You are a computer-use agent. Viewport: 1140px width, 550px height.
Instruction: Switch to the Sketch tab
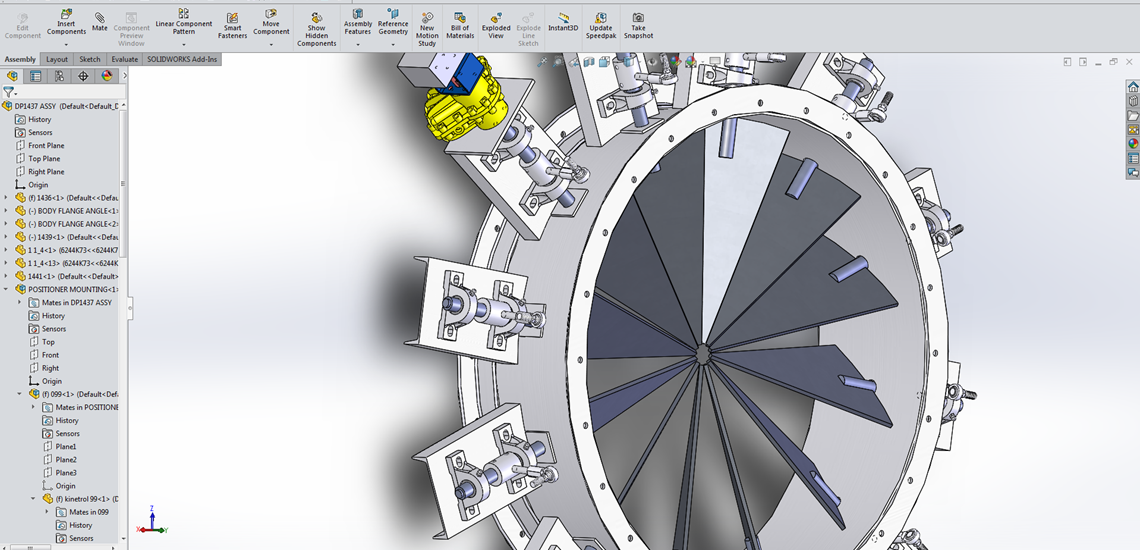point(90,60)
